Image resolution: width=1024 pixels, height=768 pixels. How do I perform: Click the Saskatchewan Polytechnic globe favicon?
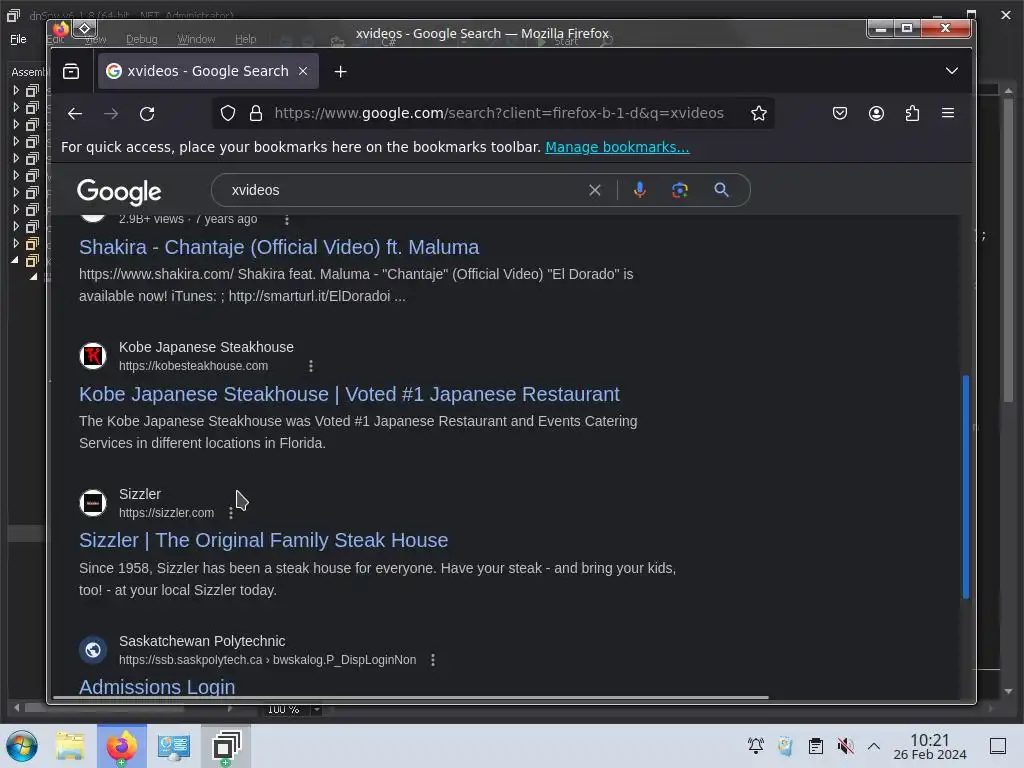pos(93,650)
